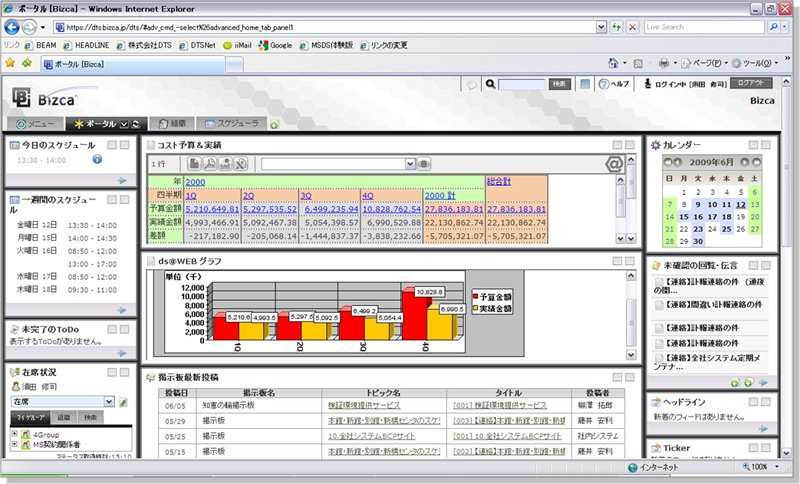
Task: Click the IE Favorites star icon
Action: [10, 63]
